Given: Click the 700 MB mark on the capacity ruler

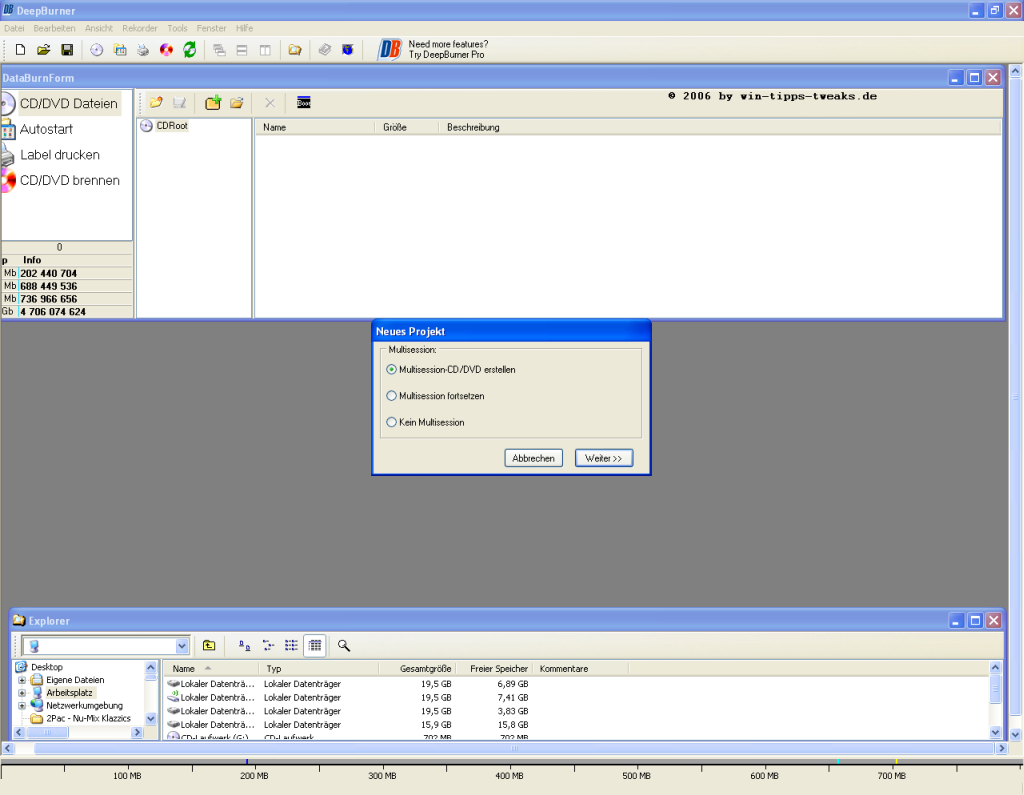Looking at the screenshot, I should coord(892,776).
